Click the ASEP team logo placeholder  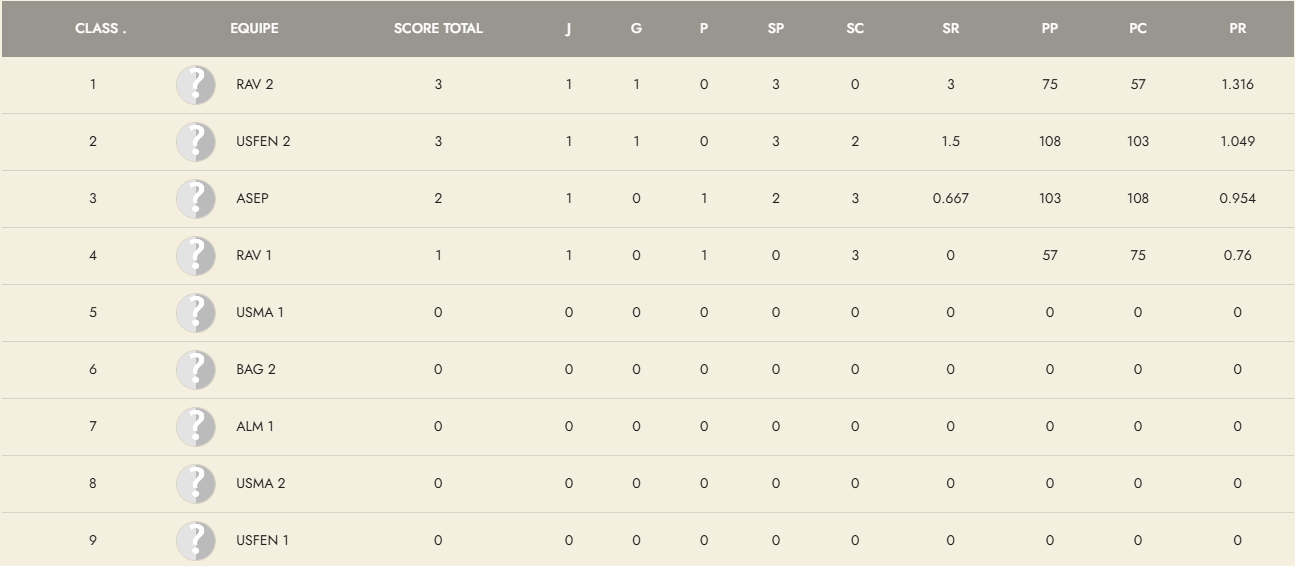196,199
